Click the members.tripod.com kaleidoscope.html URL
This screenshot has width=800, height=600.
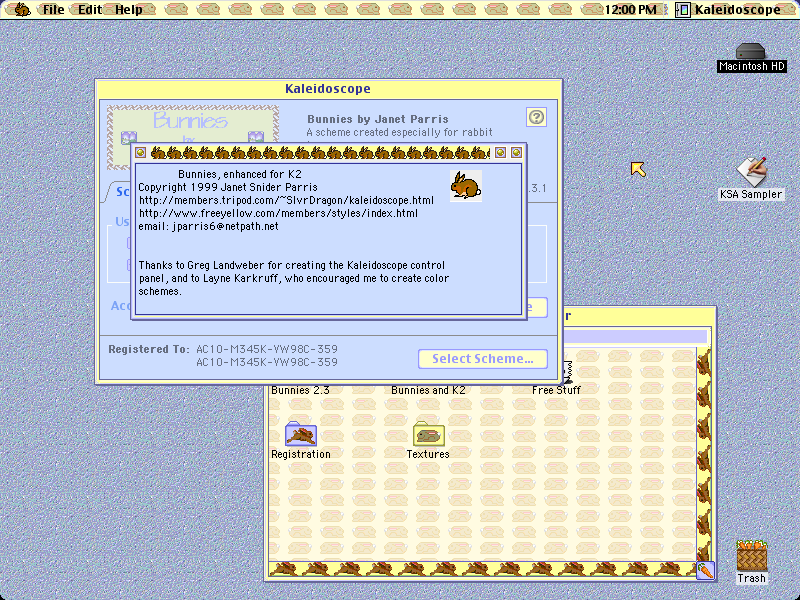(x=286, y=201)
